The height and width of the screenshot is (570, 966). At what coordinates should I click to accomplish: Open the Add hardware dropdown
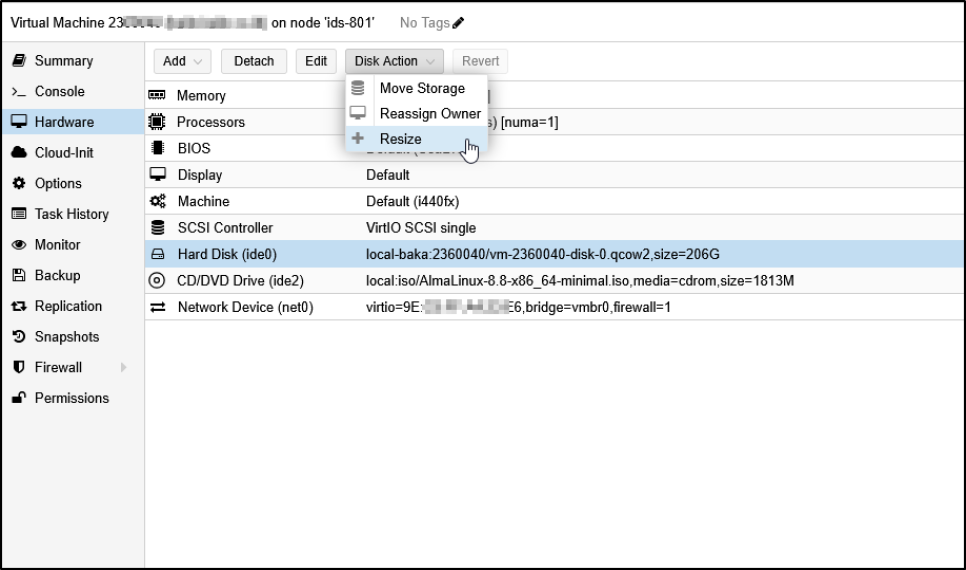[x=181, y=61]
